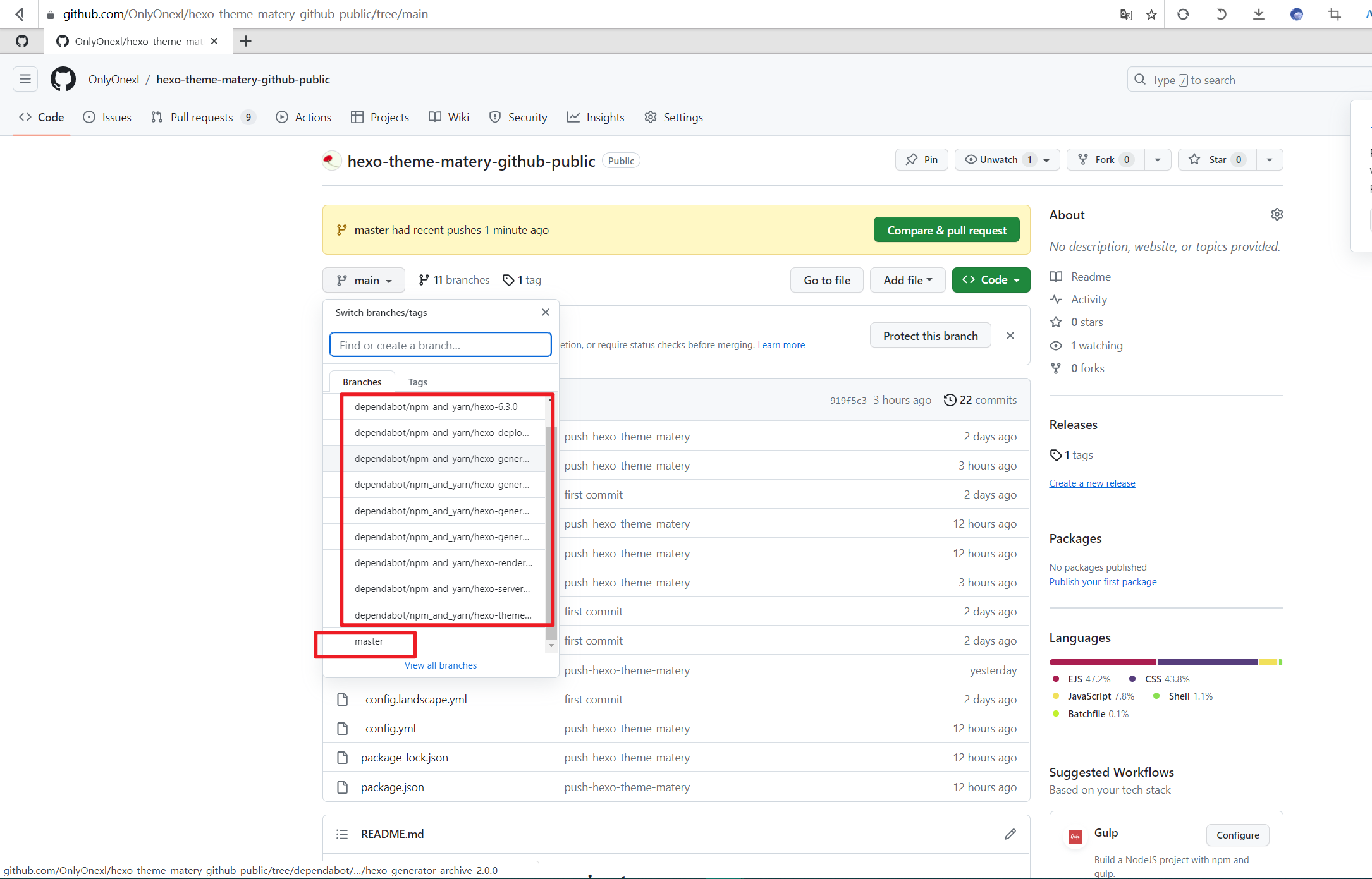Click the 919f5c3 commit hash

tap(848, 400)
